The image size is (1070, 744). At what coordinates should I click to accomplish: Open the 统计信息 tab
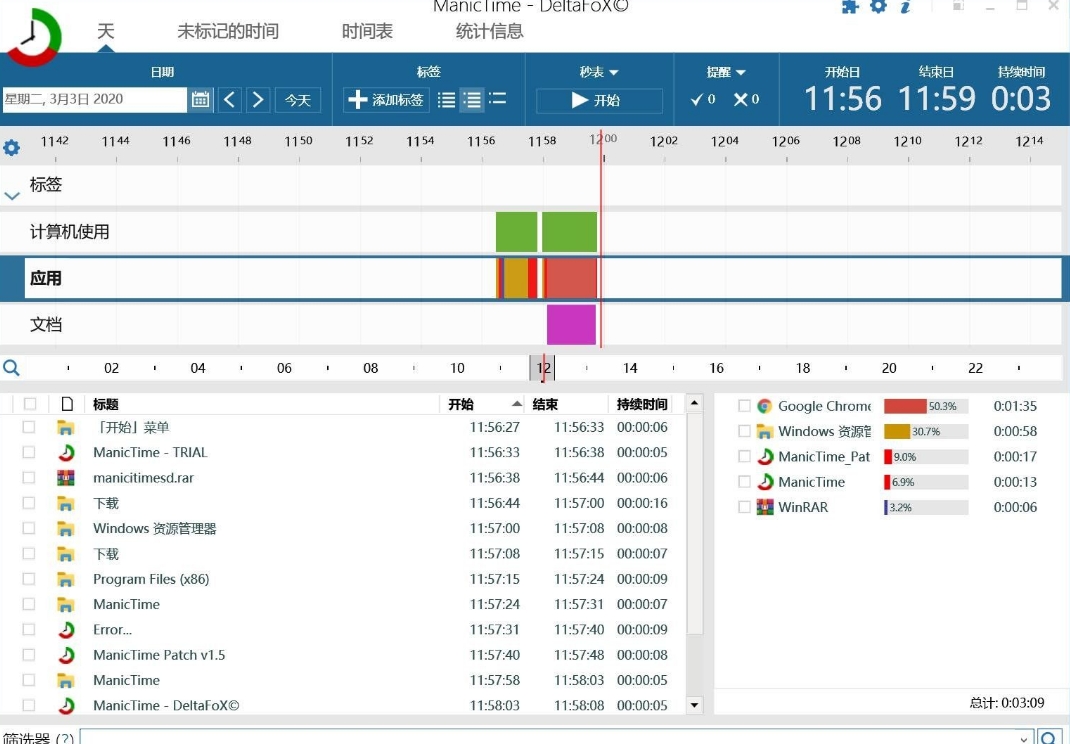point(489,31)
